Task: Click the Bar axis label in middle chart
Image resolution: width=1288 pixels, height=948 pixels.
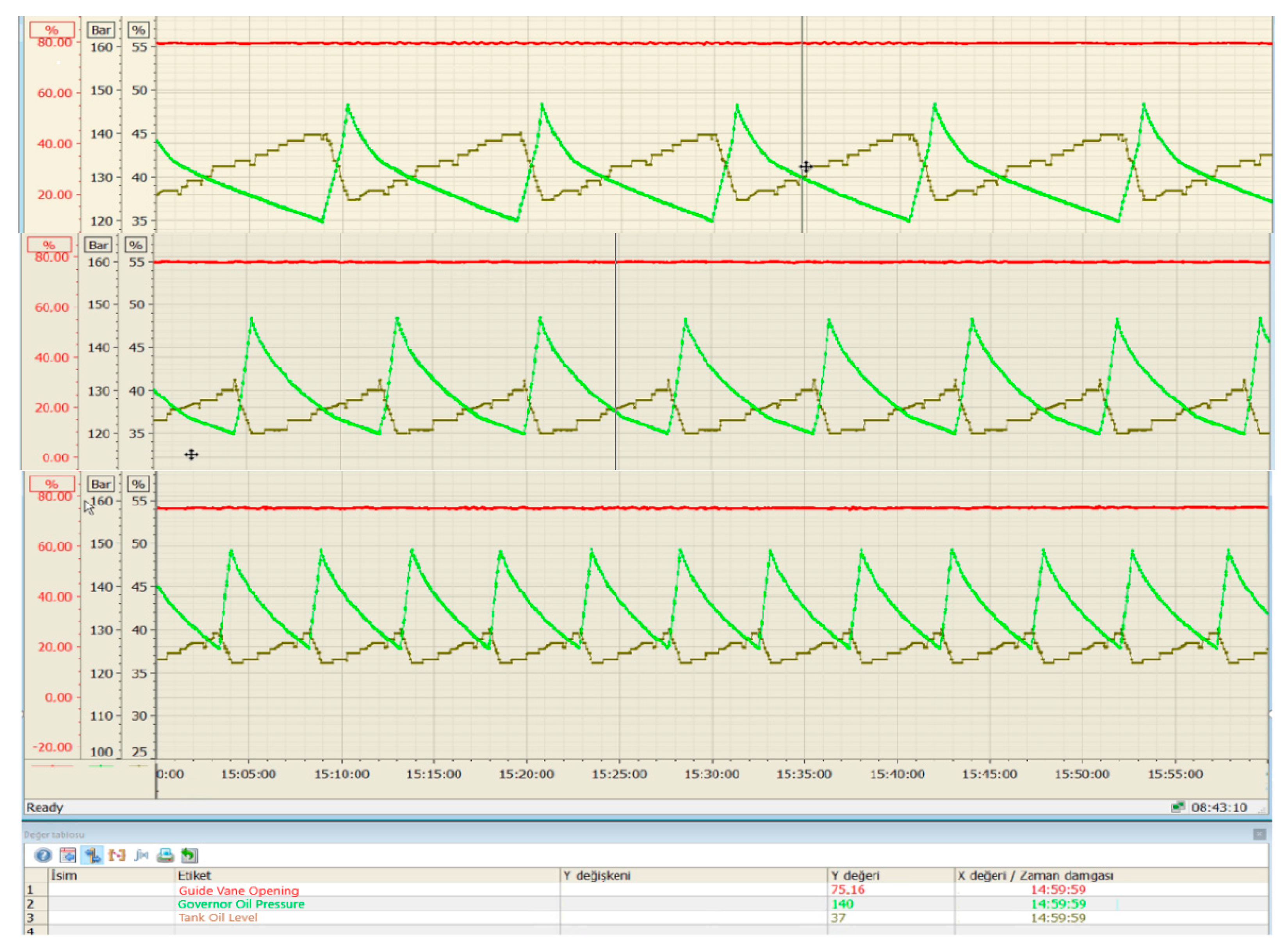Action: tap(98, 245)
